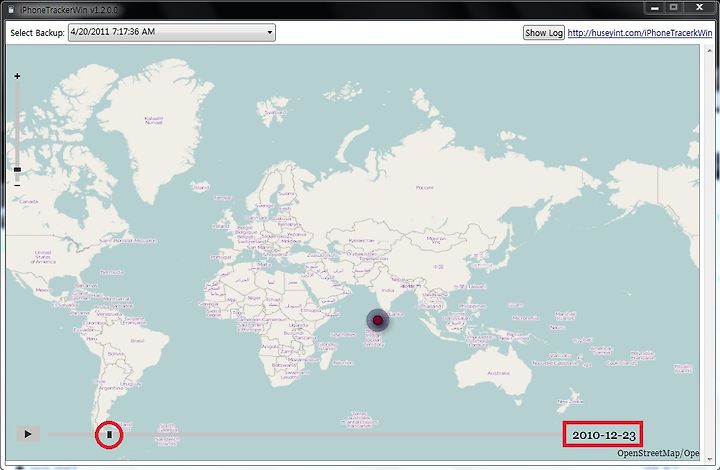
Task: Click the Brasil label on the map
Action: coord(137,341)
